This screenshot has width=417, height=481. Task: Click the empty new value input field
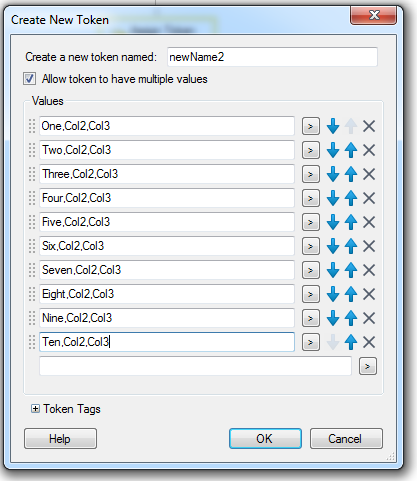pos(195,366)
